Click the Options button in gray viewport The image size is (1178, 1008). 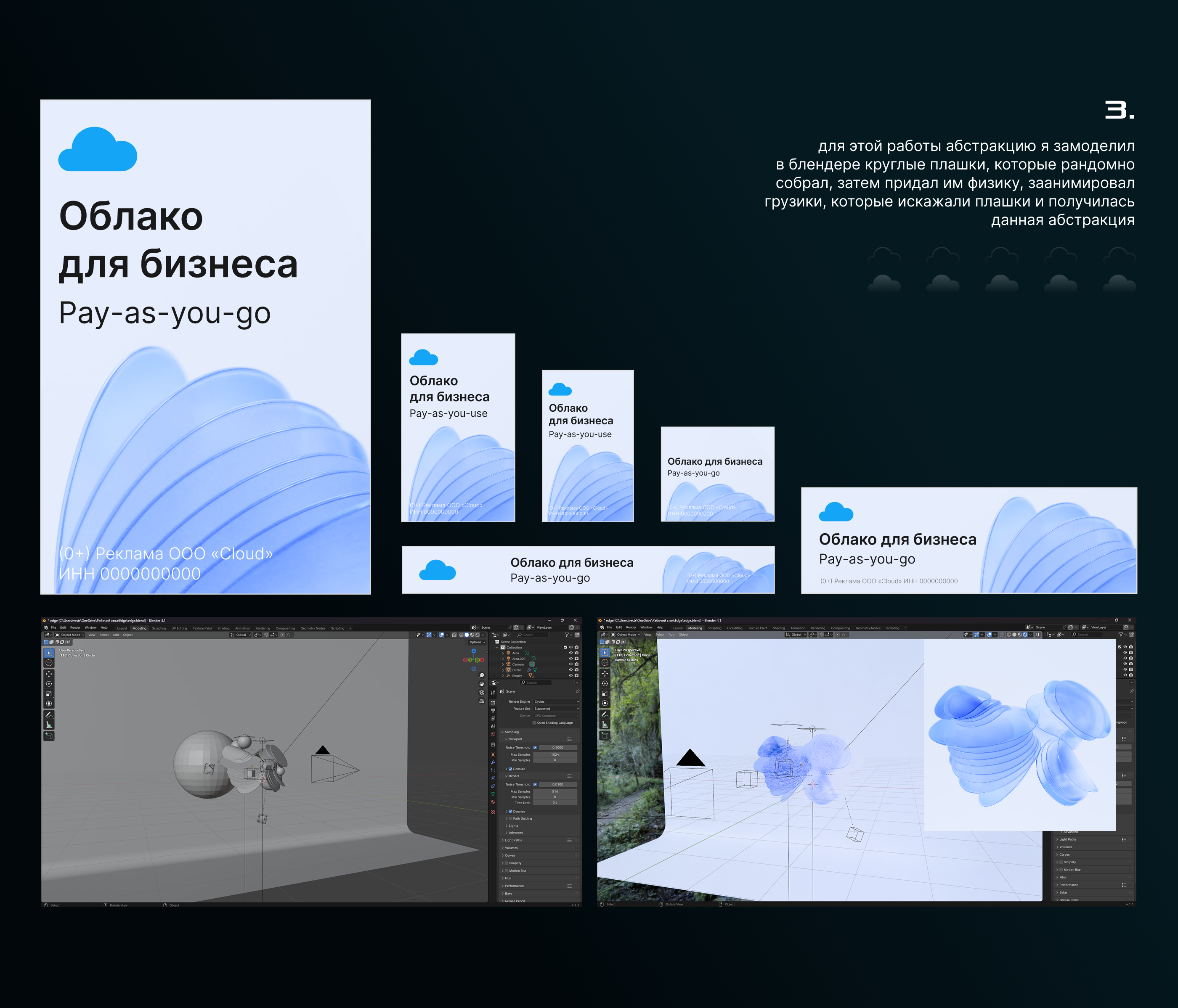tap(476, 642)
